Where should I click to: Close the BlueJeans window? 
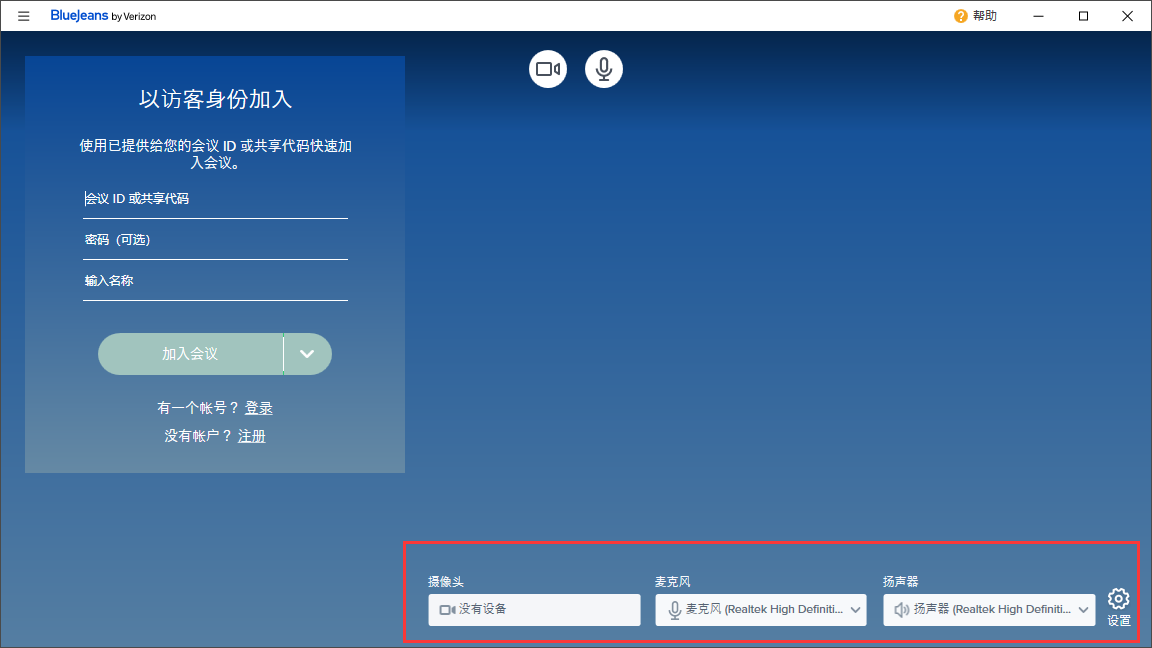coord(1128,15)
